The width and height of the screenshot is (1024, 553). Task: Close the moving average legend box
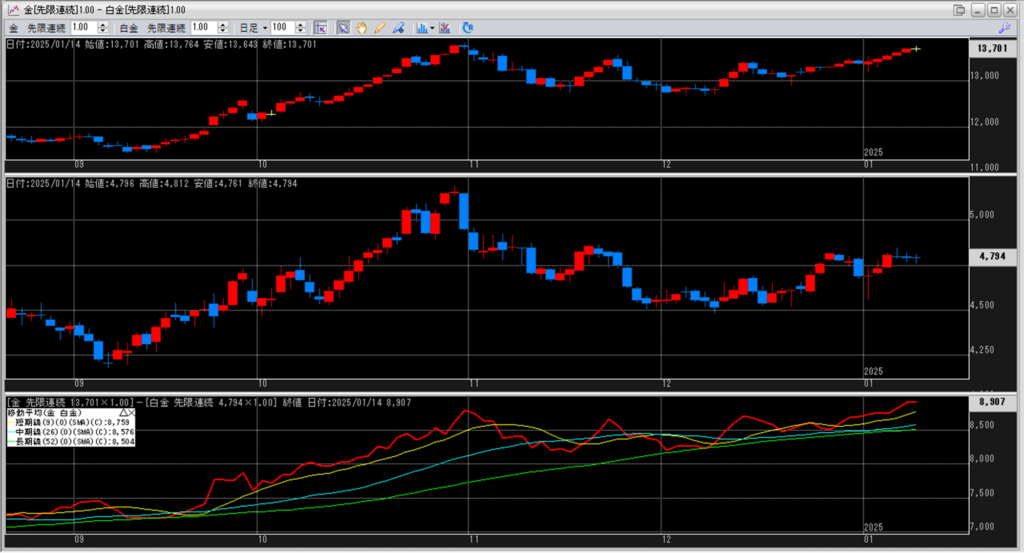pos(131,413)
